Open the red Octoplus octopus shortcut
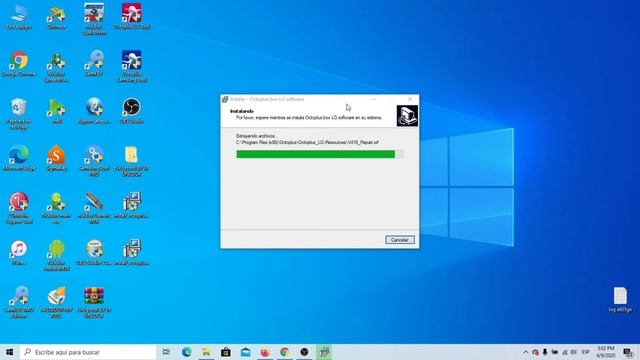 tap(131, 17)
